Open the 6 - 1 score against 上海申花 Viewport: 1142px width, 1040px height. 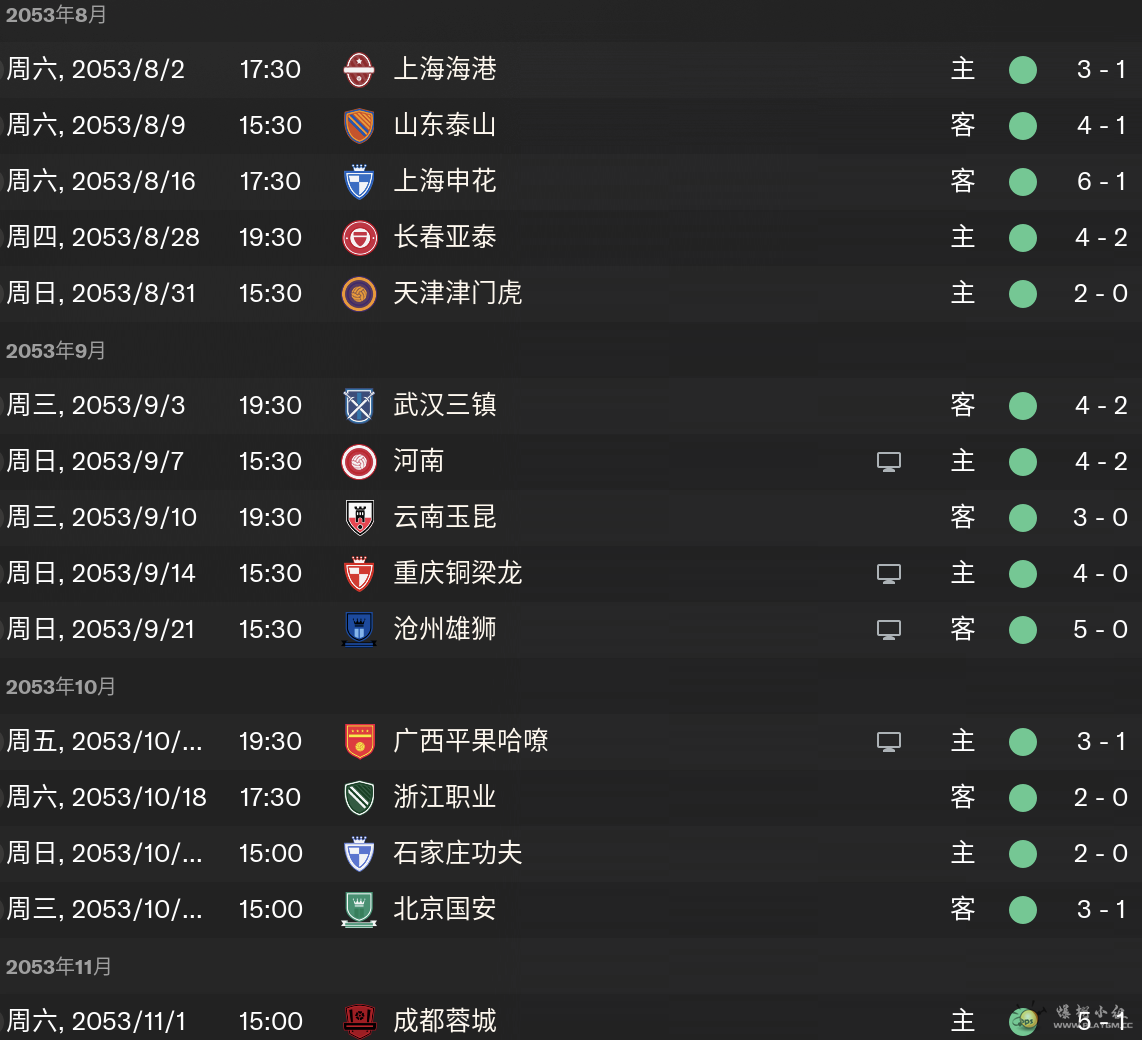point(1100,181)
